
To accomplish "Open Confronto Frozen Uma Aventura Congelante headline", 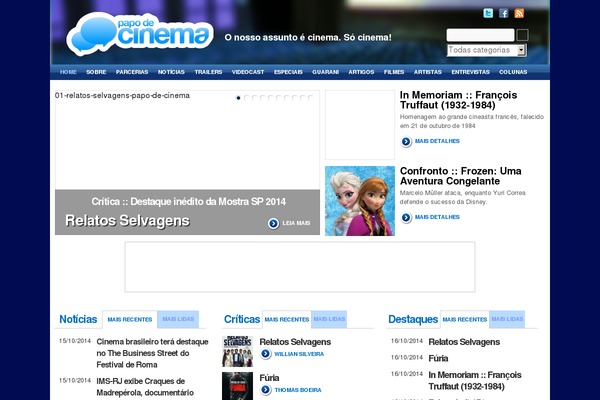I will point(460,176).
